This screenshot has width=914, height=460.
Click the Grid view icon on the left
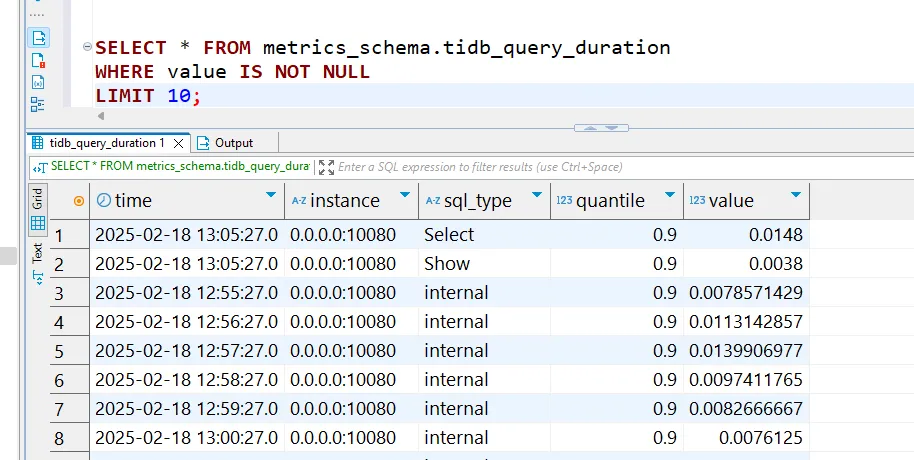pyautogui.click(x=38, y=223)
